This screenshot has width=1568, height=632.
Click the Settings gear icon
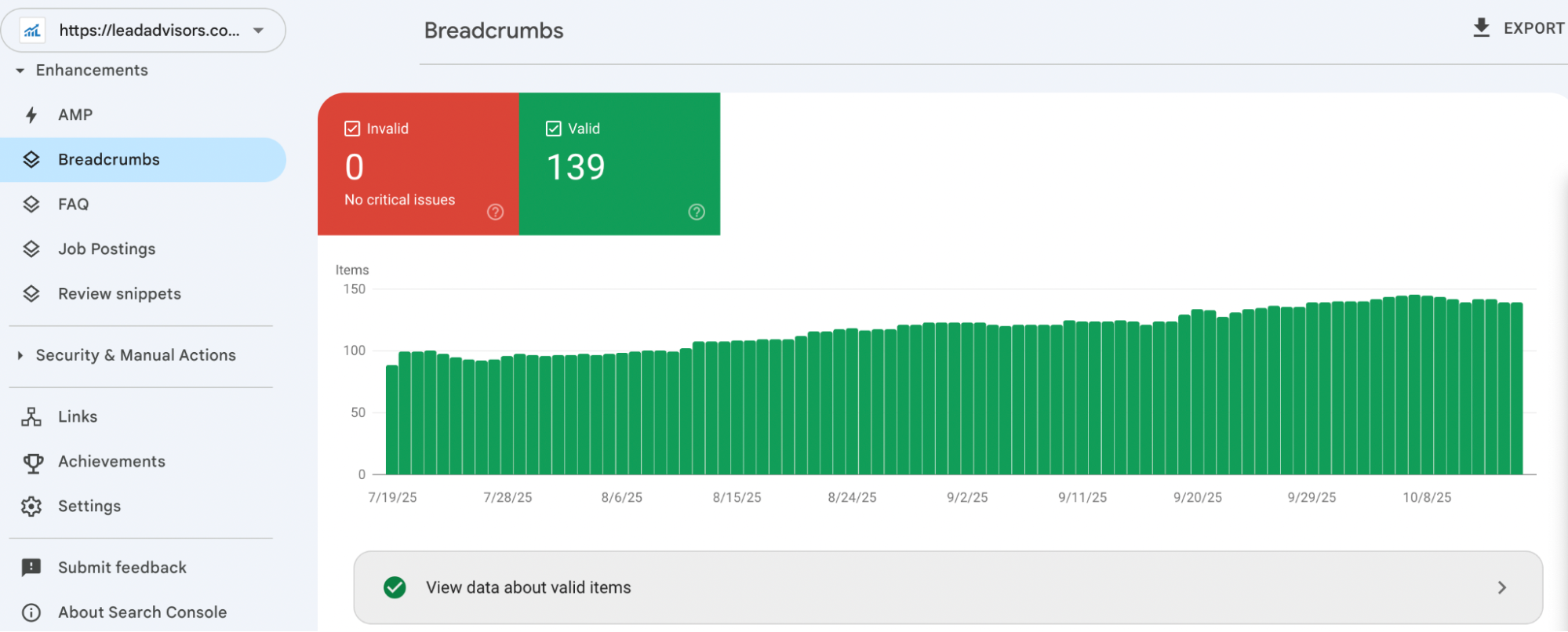coord(31,507)
